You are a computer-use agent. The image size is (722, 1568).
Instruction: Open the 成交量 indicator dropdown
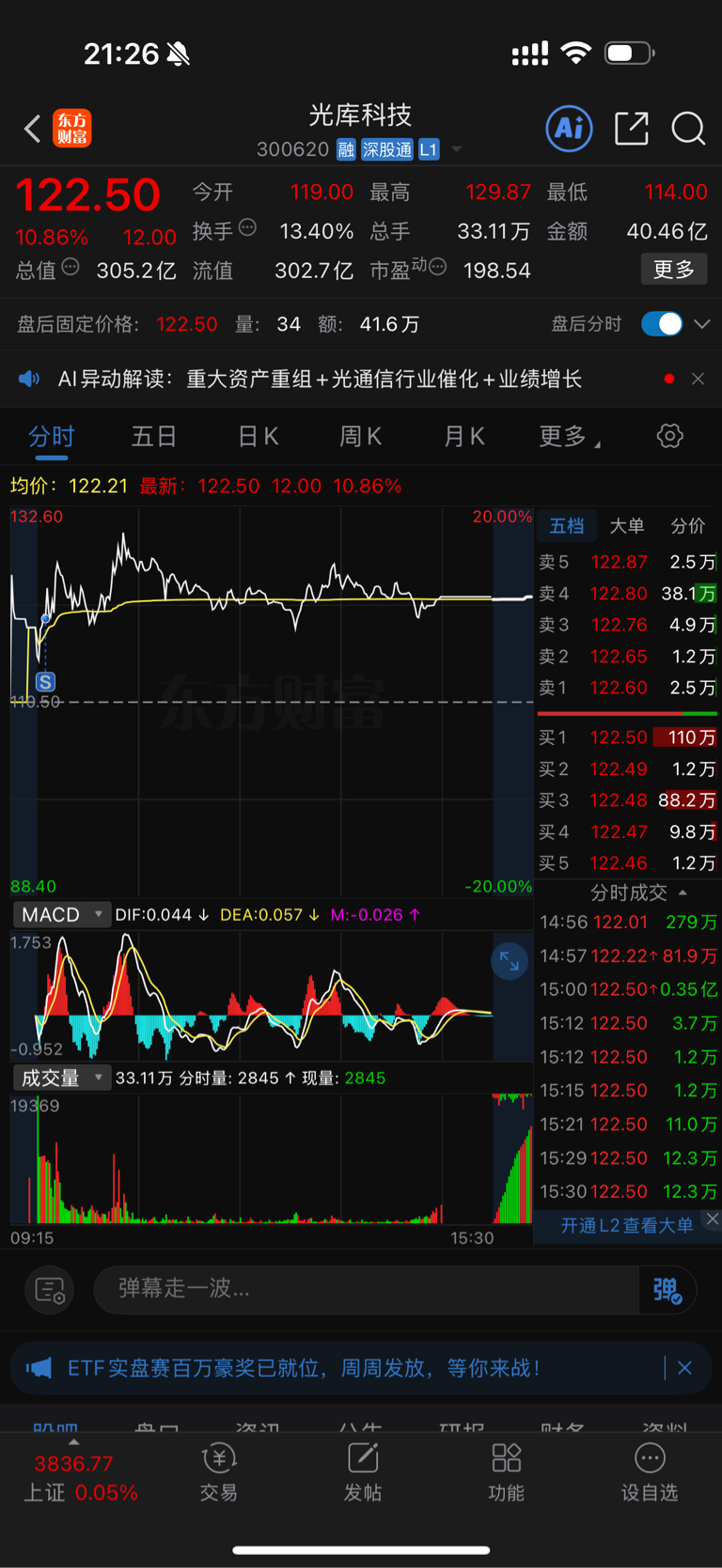pos(62,1078)
